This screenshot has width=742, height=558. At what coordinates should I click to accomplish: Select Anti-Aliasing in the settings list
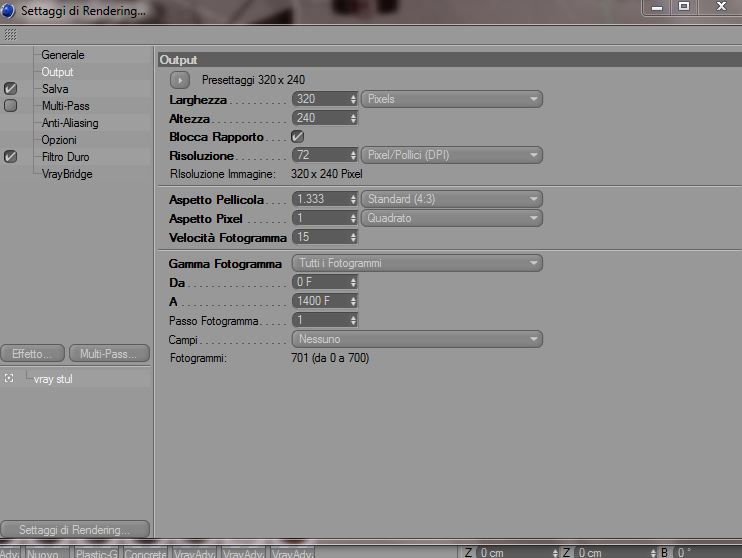coord(70,123)
